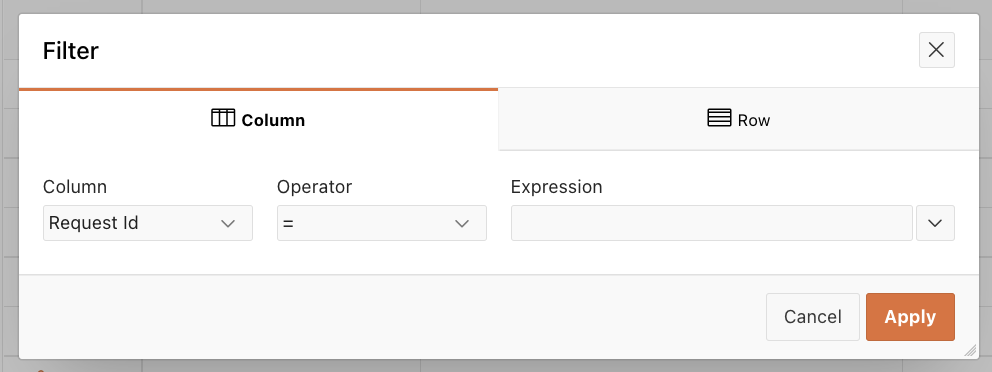Focus the Expression text field
Screen dimensions: 992x372
(712, 223)
